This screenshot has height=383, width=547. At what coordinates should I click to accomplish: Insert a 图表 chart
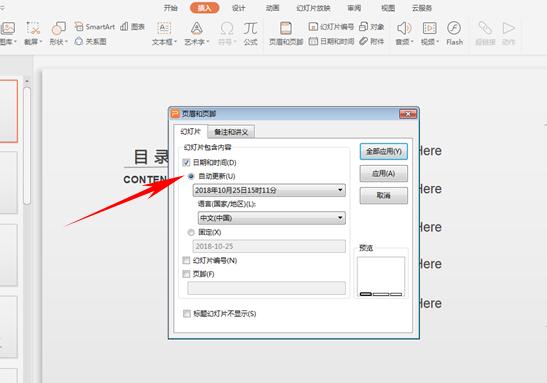133,27
